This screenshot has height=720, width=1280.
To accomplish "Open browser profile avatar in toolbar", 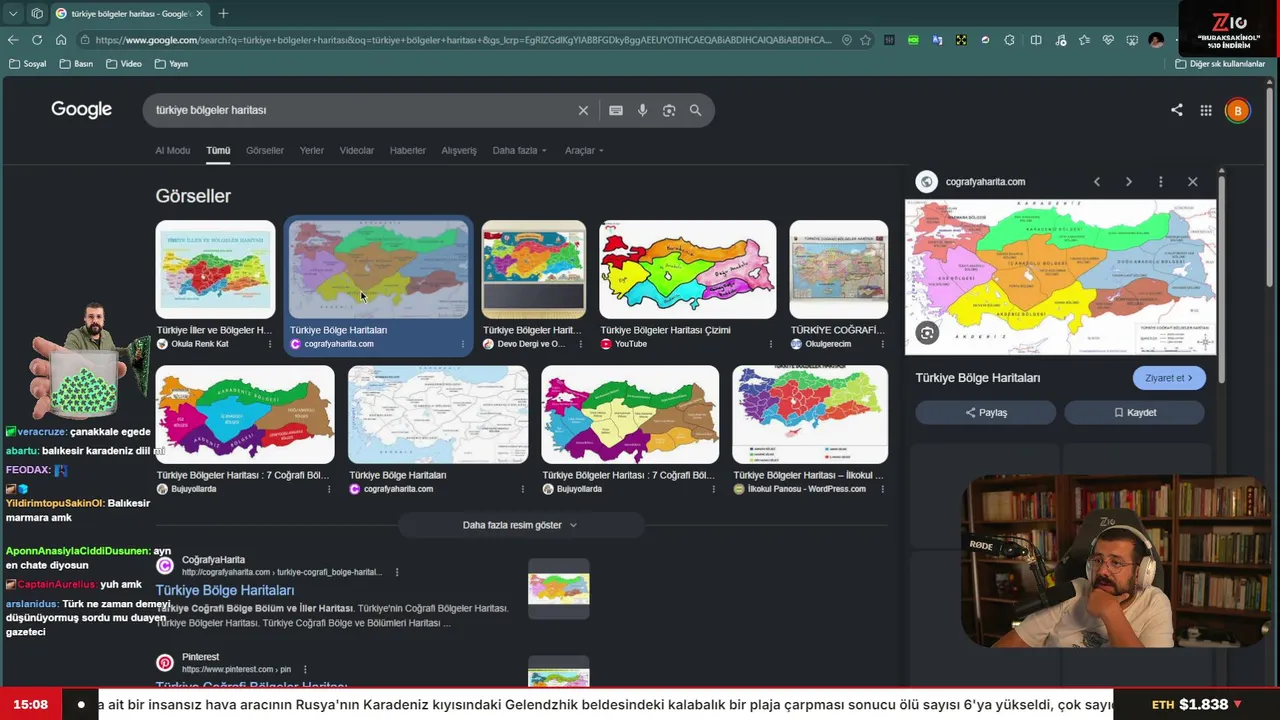I will click(1156, 40).
